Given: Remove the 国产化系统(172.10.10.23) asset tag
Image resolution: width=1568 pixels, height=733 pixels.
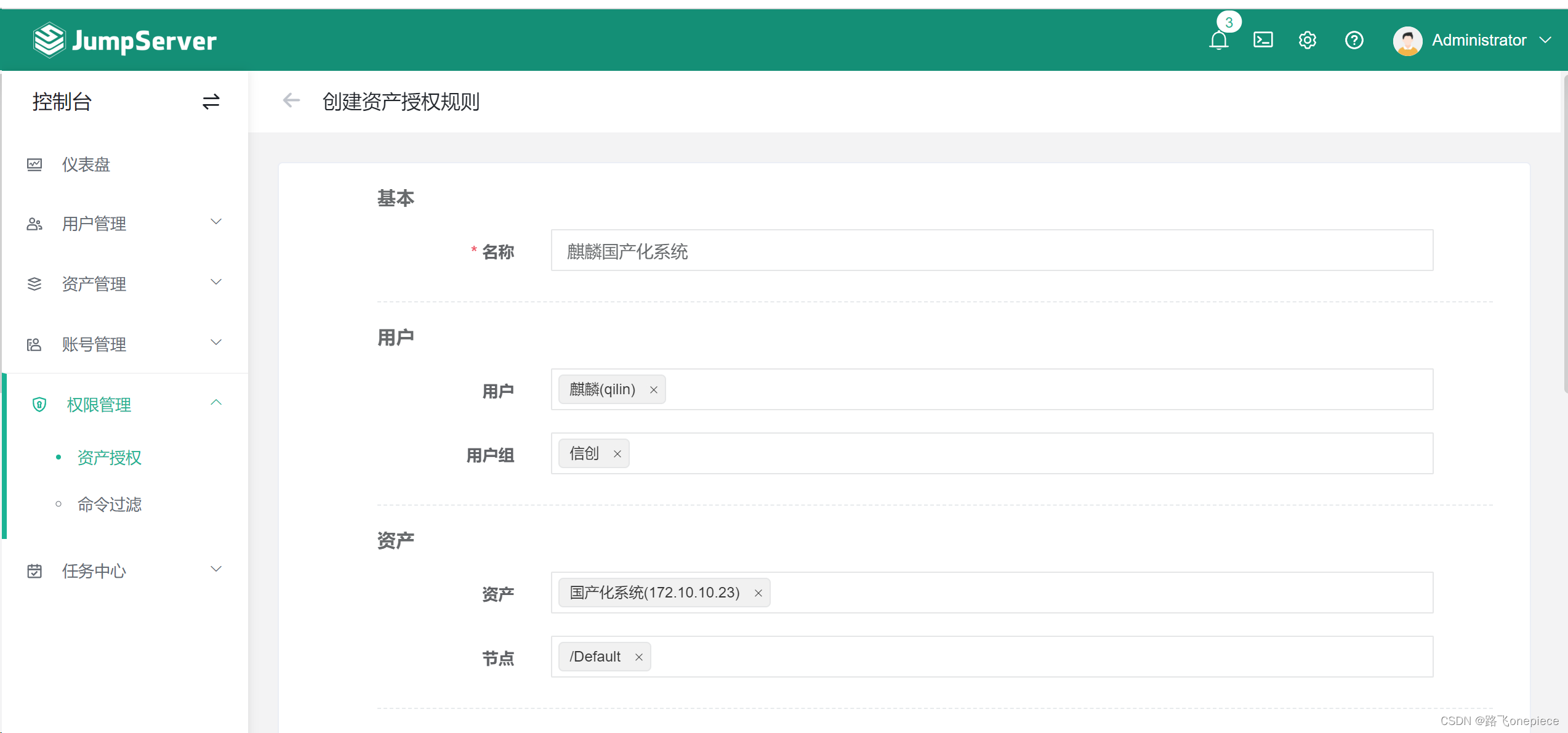Looking at the screenshot, I should 758,593.
